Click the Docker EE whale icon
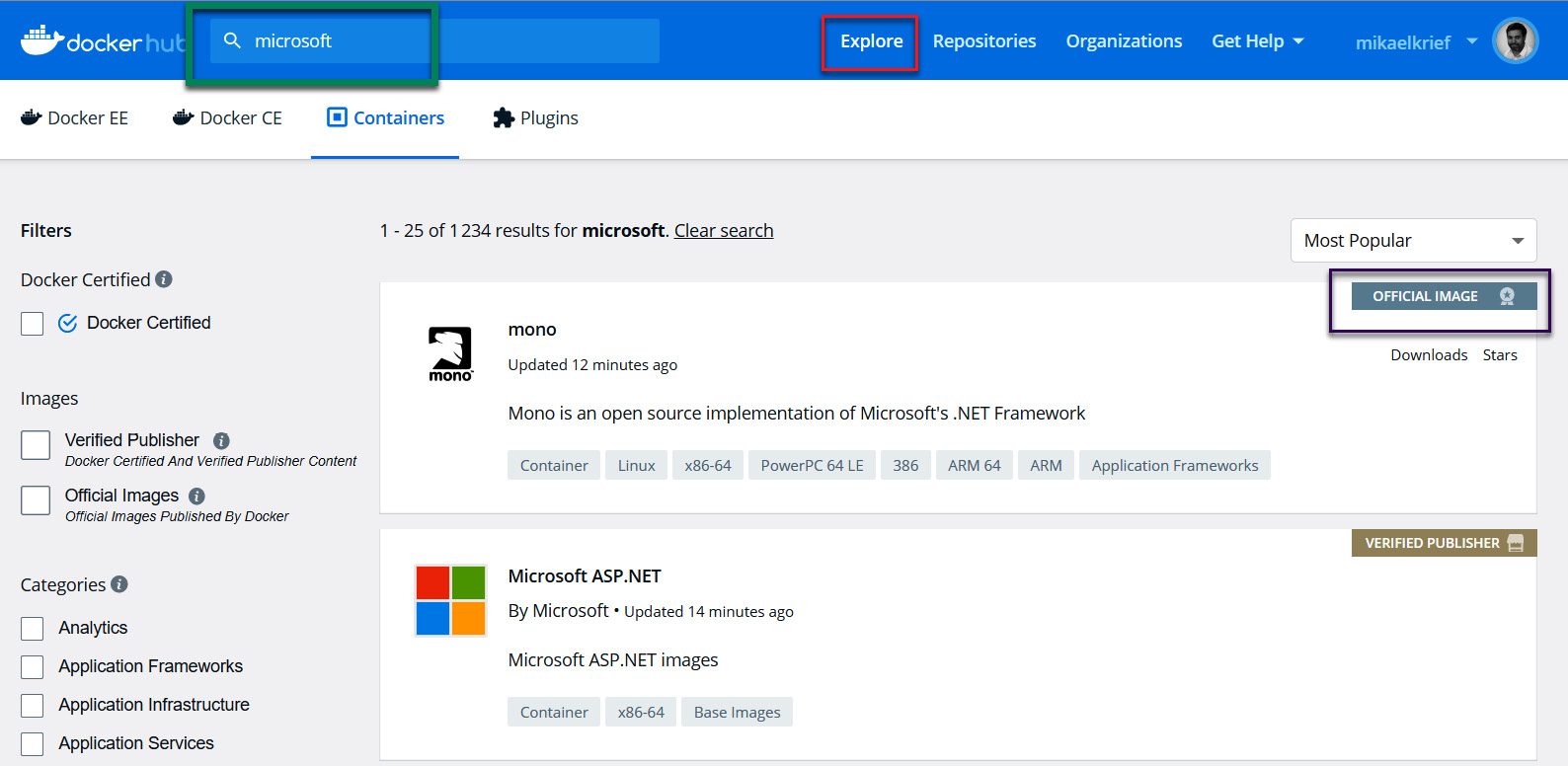This screenshot has height=766, width=1568. (32, 117)
